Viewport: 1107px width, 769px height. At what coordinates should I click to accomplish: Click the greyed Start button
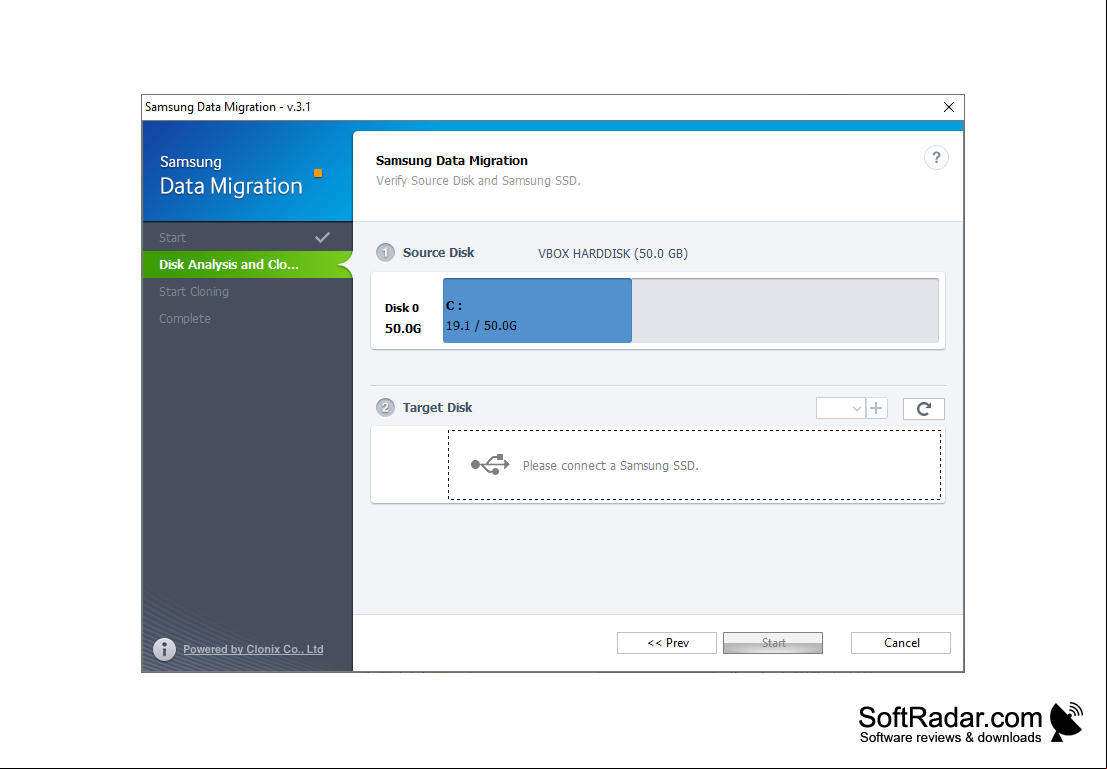pyautogui.click(x=773, y=643)
